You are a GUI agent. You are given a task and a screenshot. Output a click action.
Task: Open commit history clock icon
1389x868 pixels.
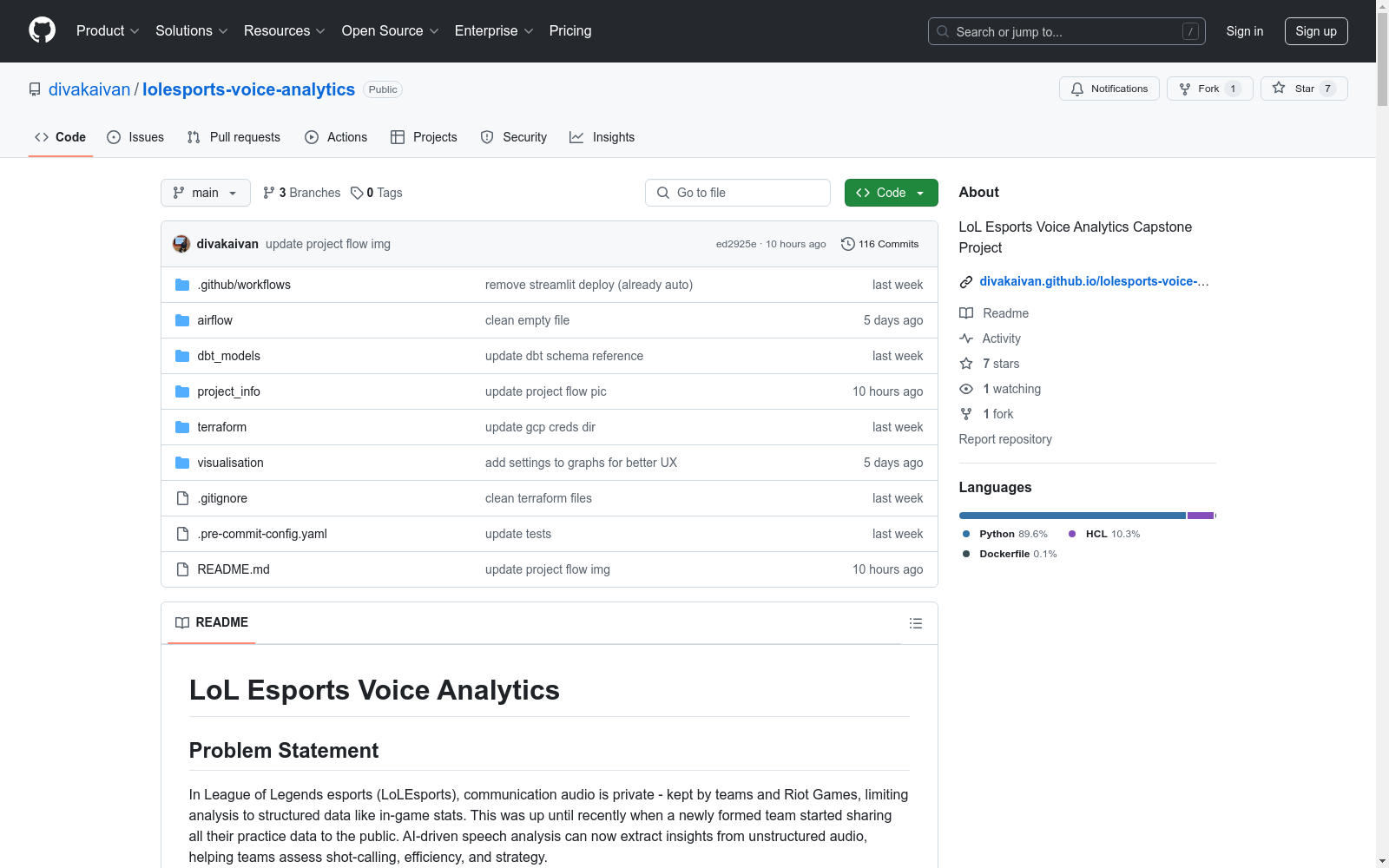click(848, 244)
